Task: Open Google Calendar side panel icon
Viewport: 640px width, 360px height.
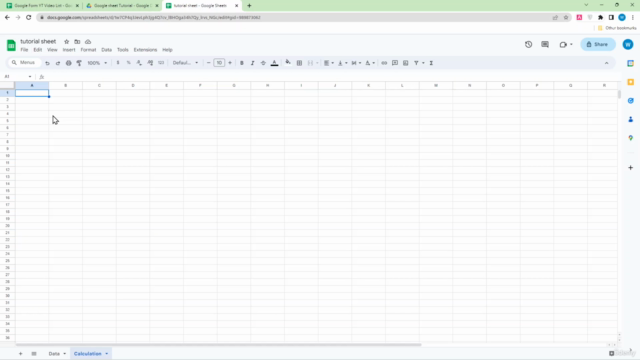Action: point(631,63)
